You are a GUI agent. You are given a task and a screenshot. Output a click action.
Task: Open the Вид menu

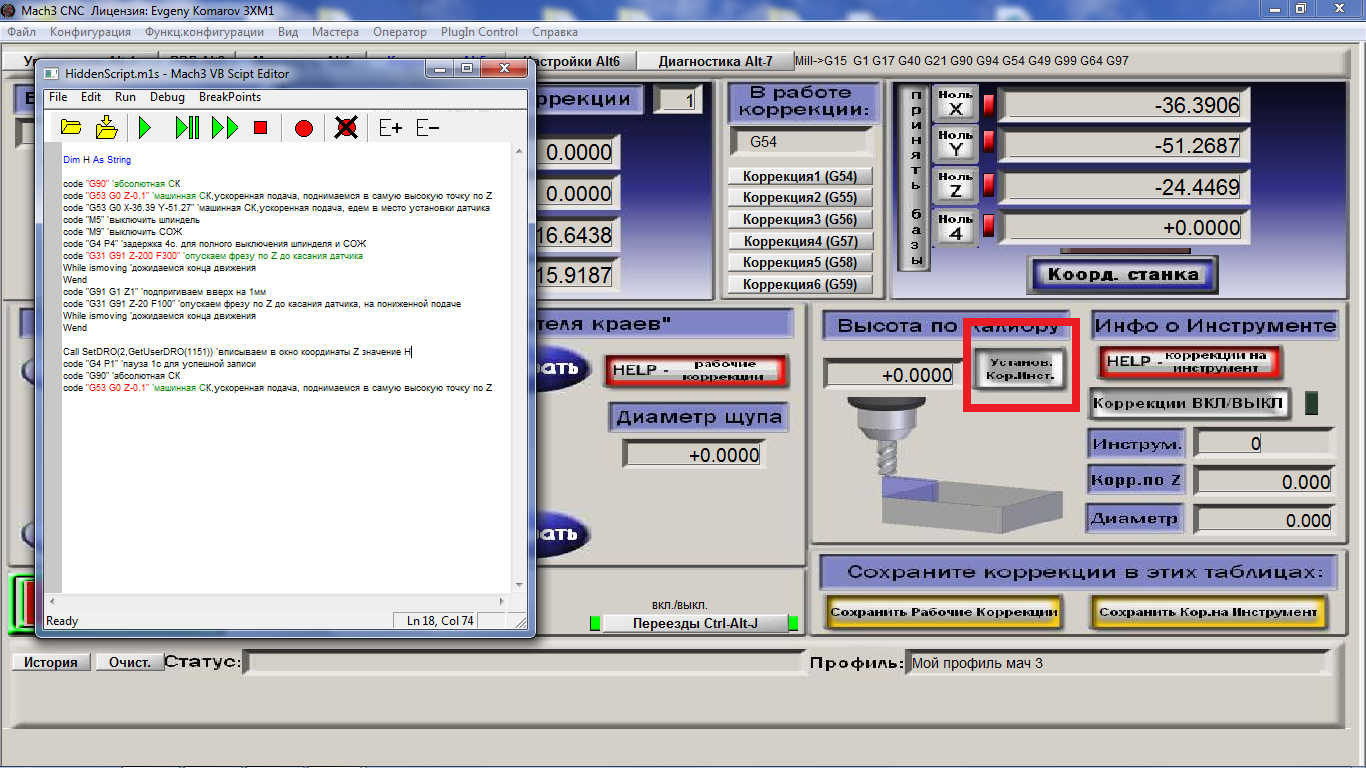click(x=288, y=32)
